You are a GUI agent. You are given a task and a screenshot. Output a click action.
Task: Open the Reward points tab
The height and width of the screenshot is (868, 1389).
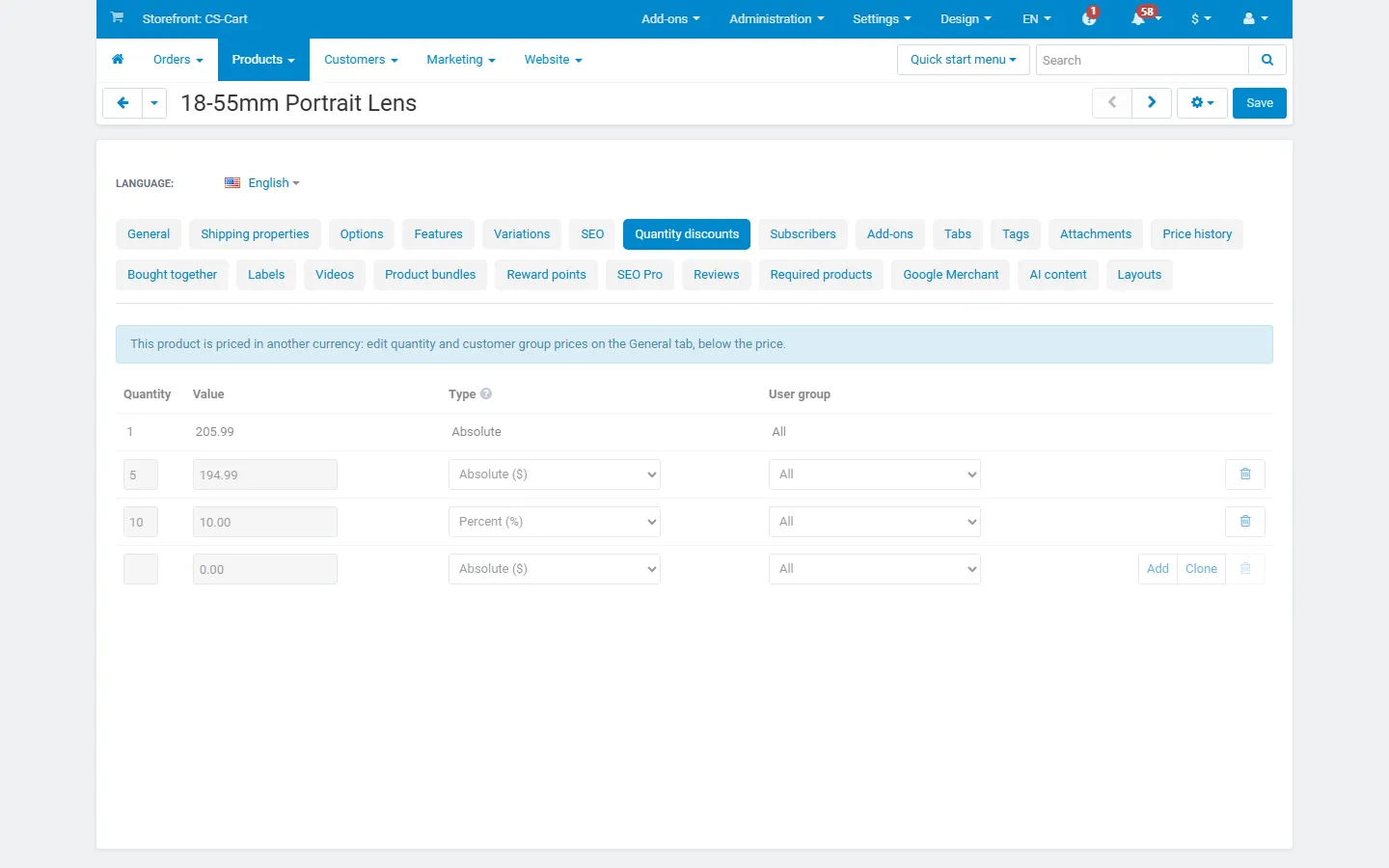point(547,275)
